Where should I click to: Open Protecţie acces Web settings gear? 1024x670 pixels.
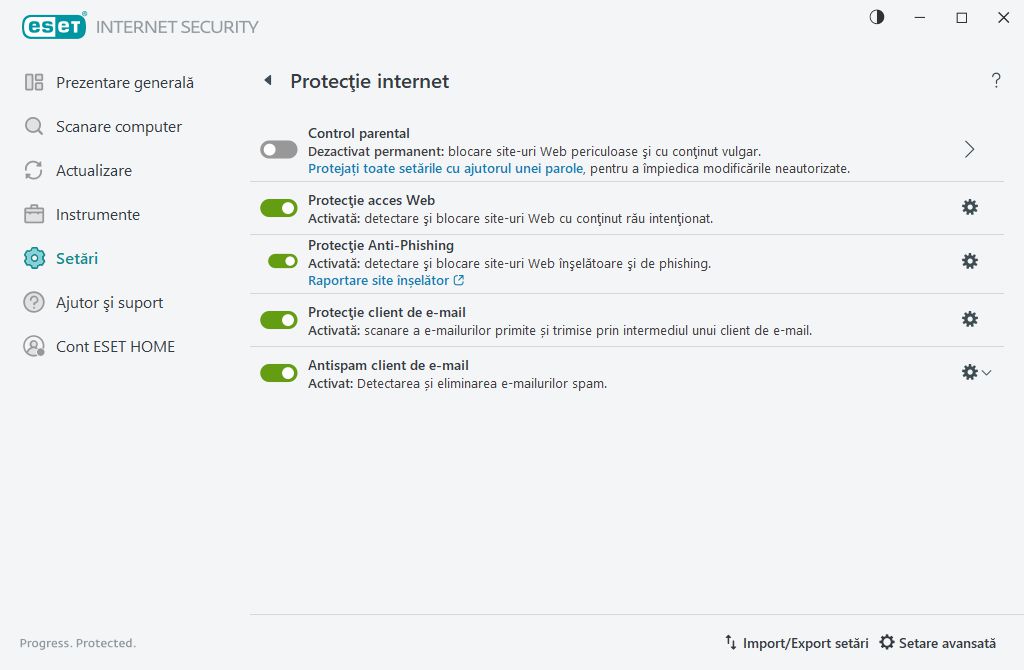tap(969, 207)
